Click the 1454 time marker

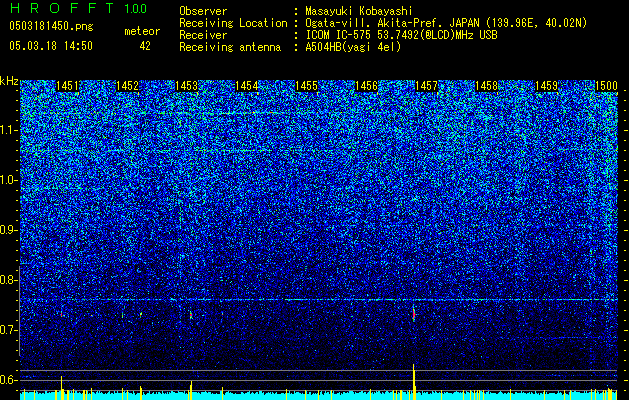tap(246, 86)
